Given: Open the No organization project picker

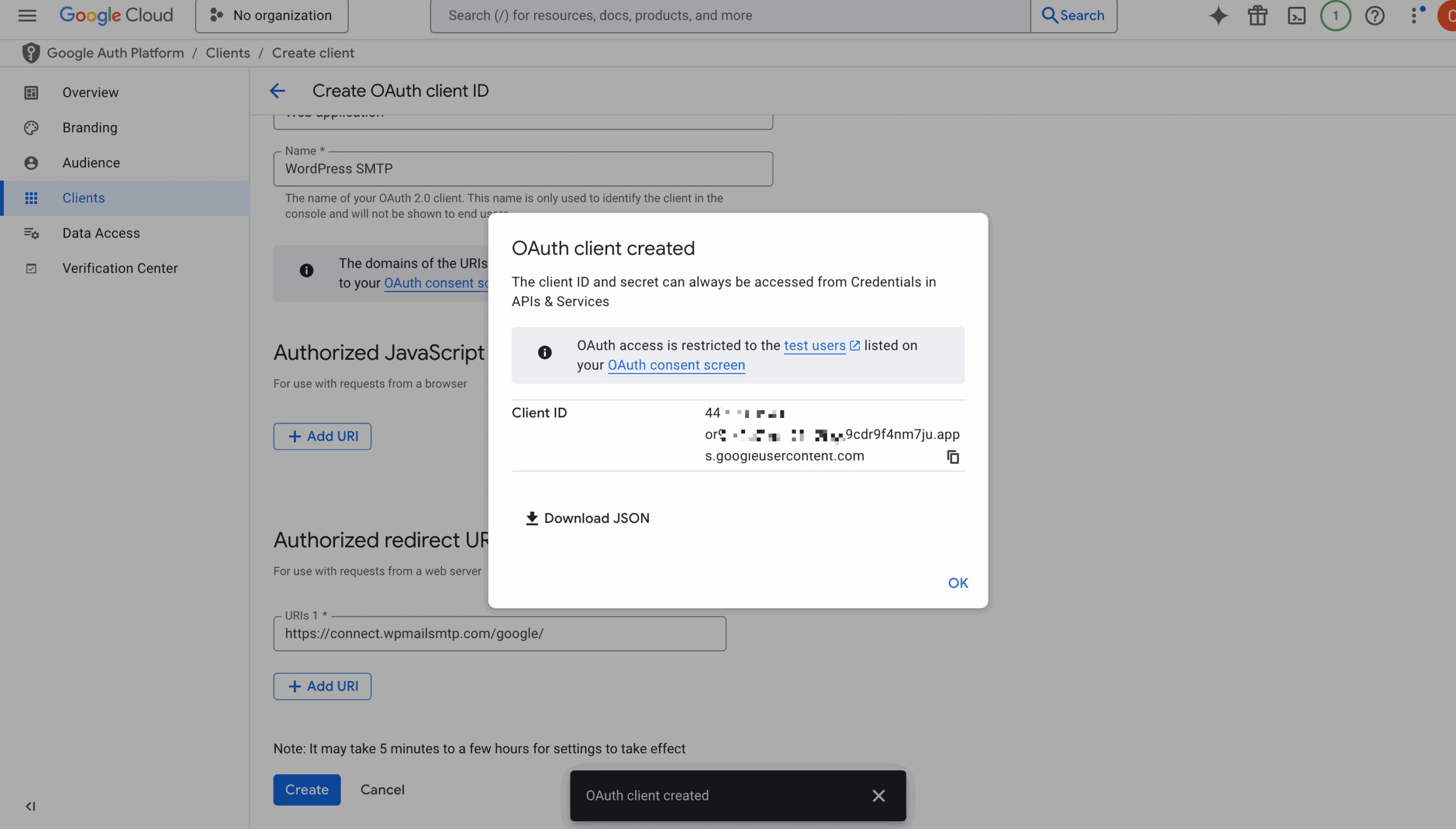Looking at the screenshot, I should (272, 15).
